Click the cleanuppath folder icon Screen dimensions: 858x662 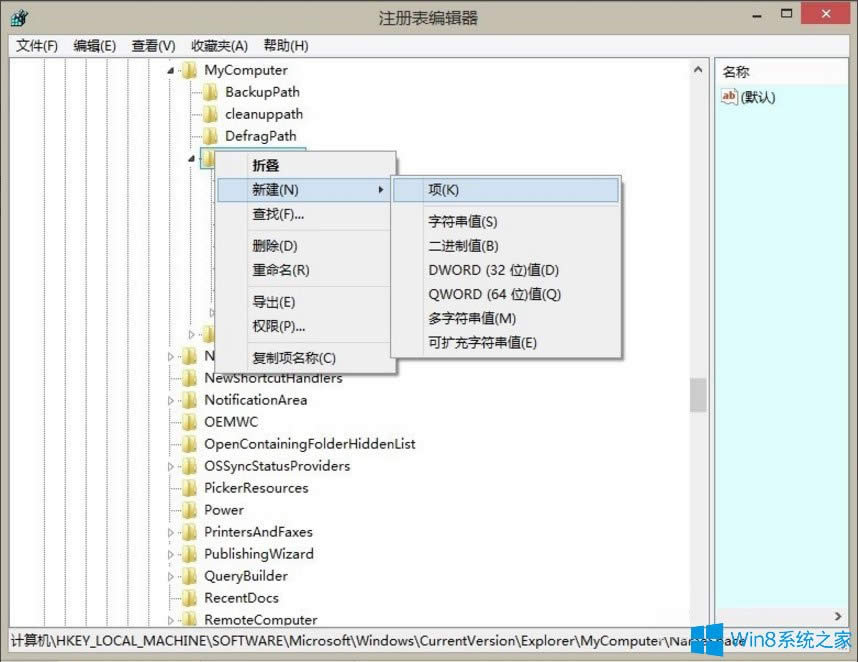point(210,114)
